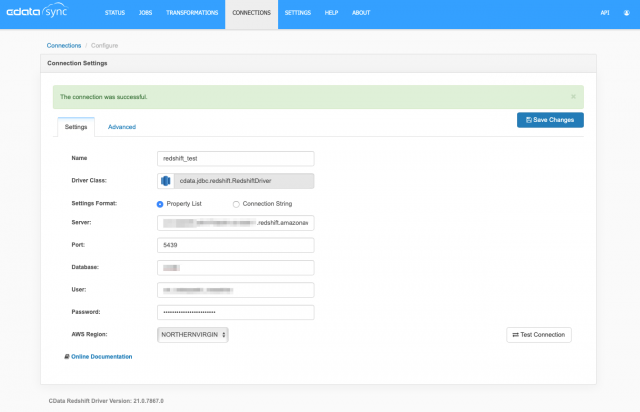Click the Name input field
Viewport: 640px width, 412px height.
(236, 158)
